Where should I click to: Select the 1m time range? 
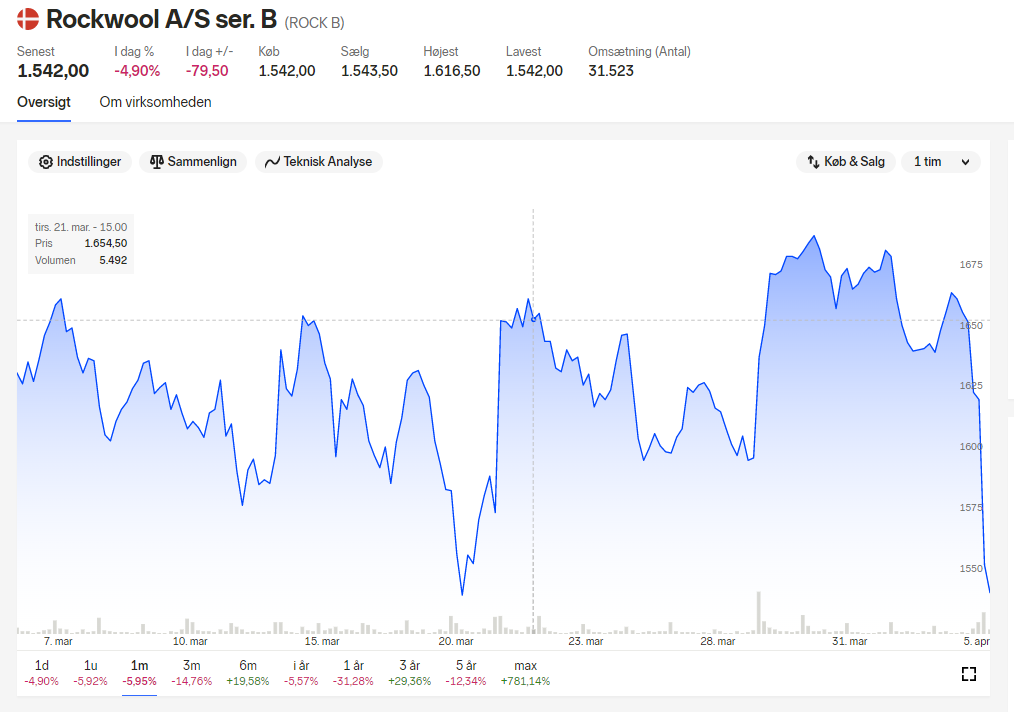[140, 673]
